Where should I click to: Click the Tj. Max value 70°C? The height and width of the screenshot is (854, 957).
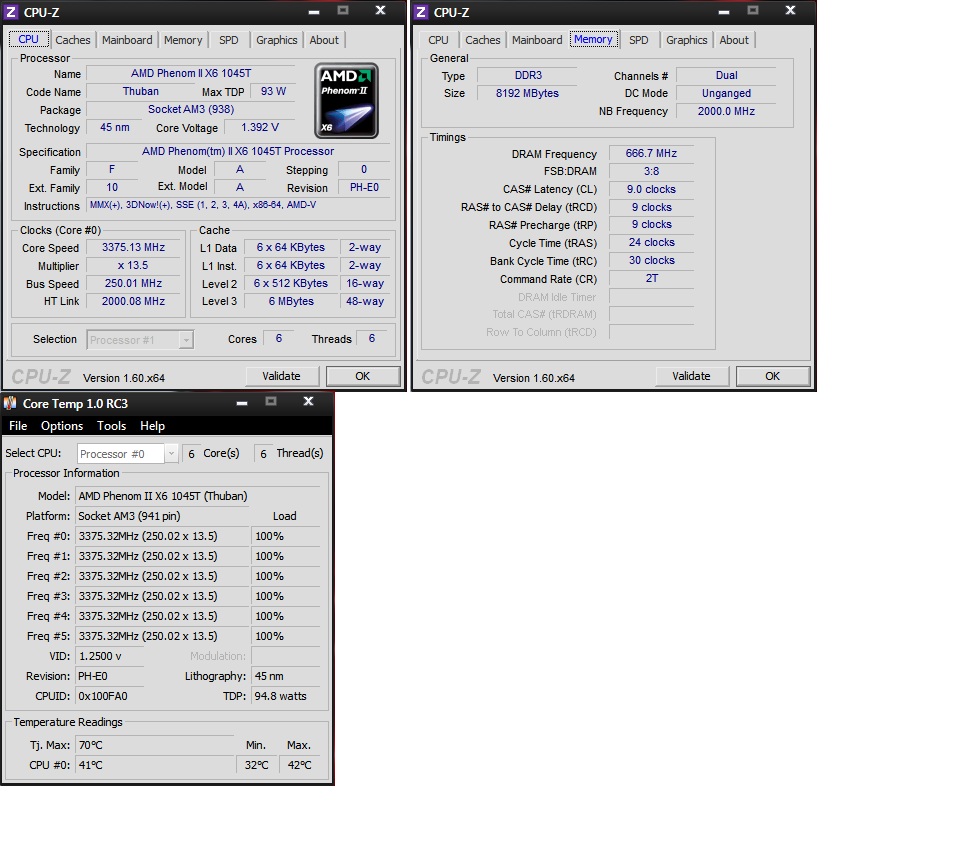coord(156,745)
